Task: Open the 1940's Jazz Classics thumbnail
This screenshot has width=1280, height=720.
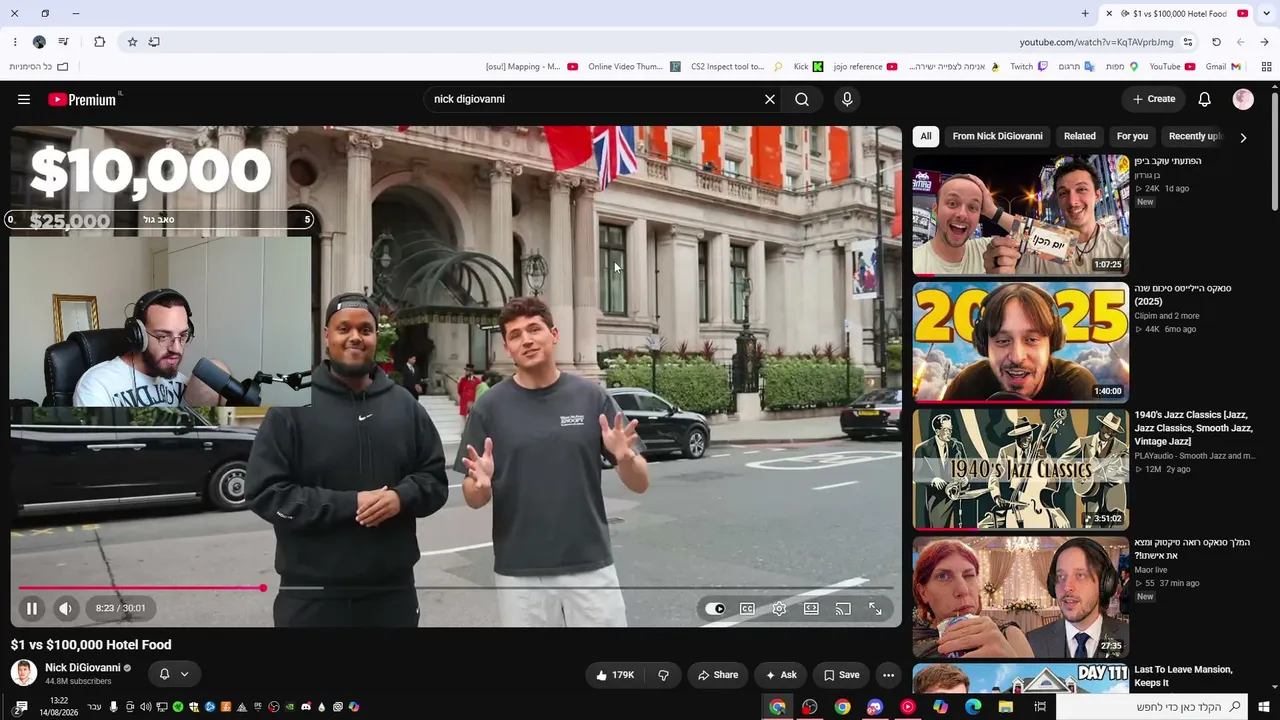Action: (1021, 469)
